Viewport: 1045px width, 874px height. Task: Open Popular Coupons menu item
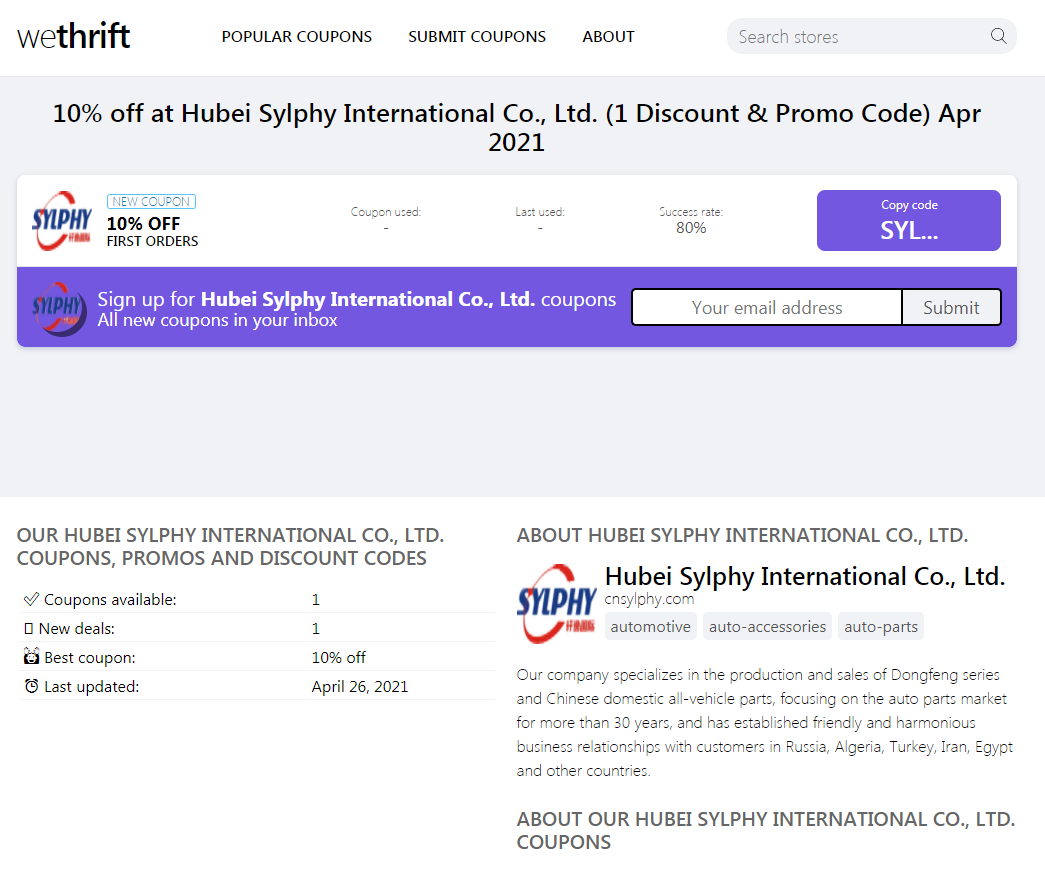(x=297, y=37)
